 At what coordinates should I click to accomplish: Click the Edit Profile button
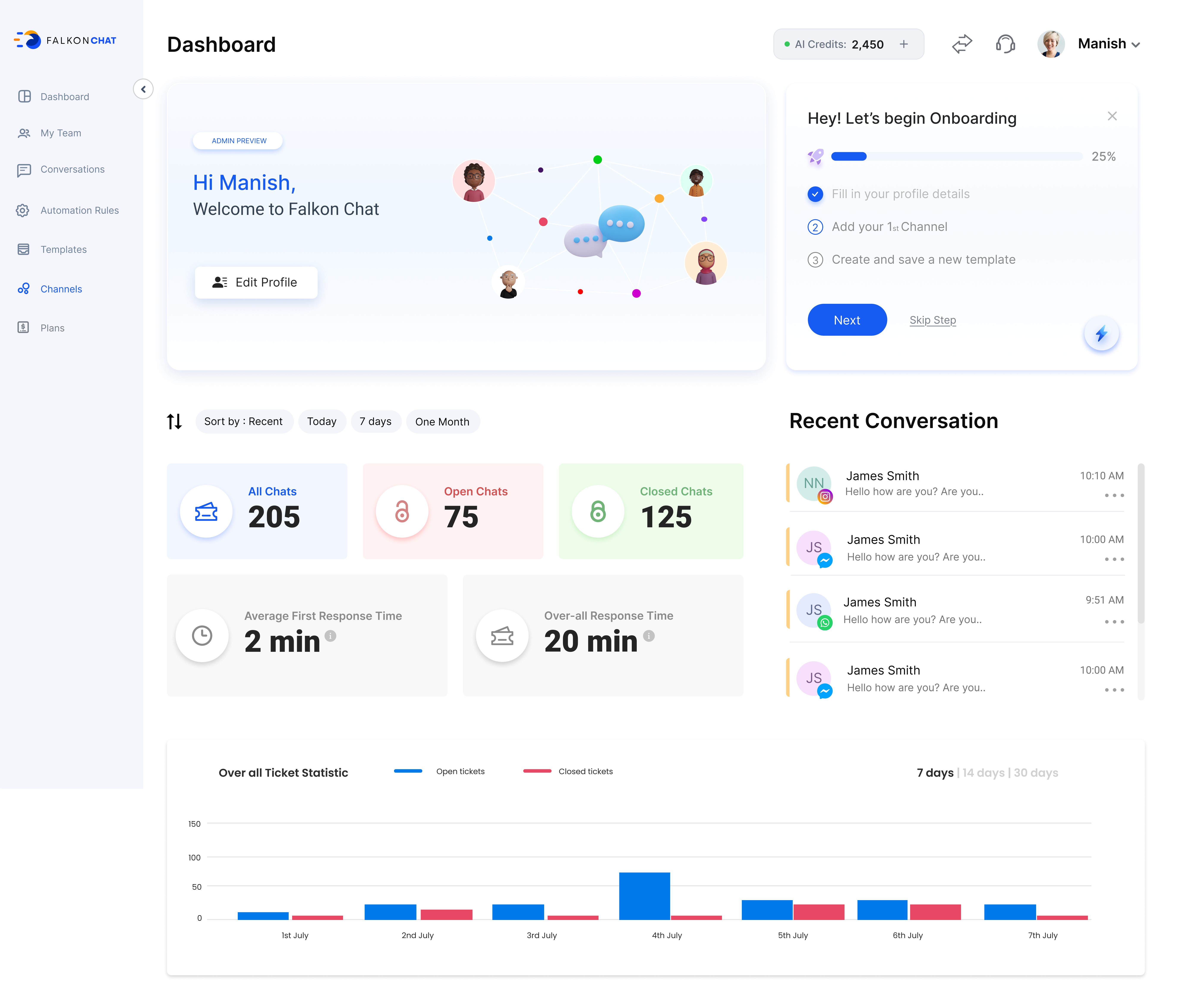click(256, 283)
